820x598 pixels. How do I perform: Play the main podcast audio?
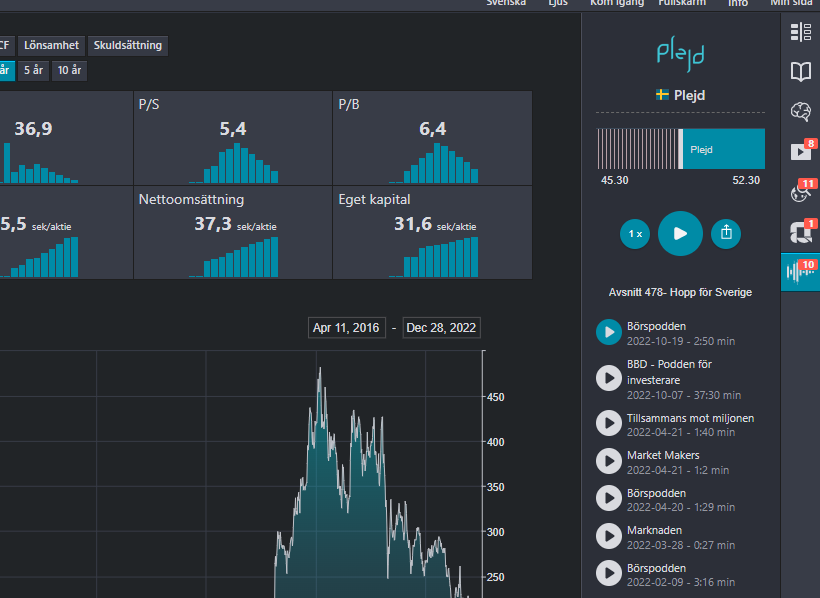point(680,233)
